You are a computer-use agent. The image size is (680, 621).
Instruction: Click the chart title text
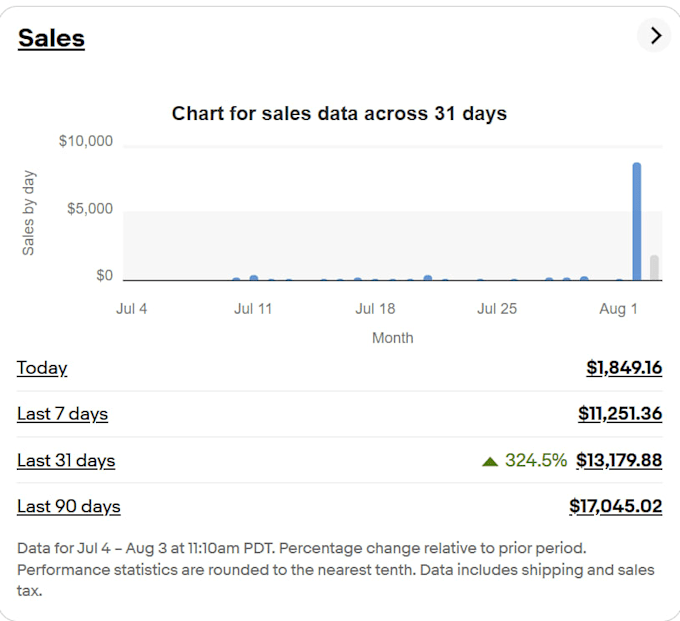(x=339, y=114)
